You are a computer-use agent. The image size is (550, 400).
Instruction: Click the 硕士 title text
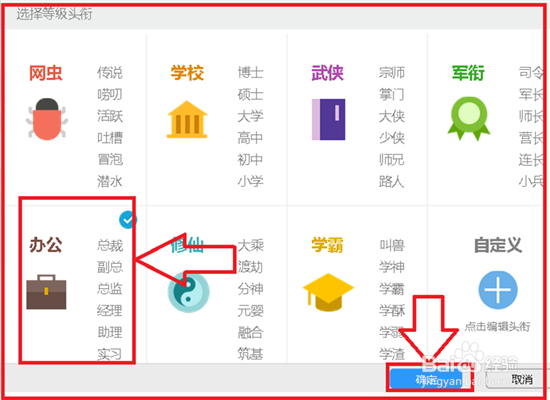(250, 94)
